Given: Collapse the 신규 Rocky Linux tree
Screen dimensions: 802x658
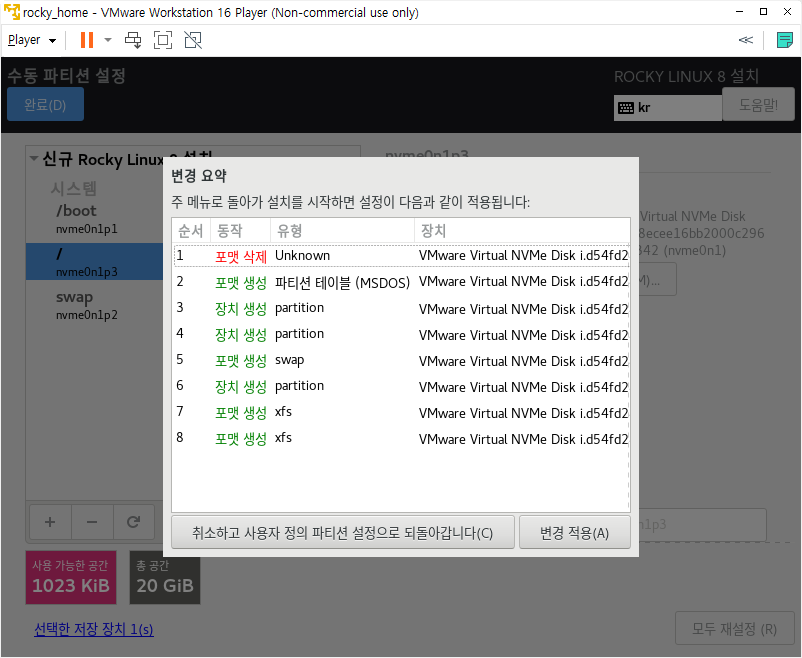Looking at the screenshot, I should tap(34, 159).
